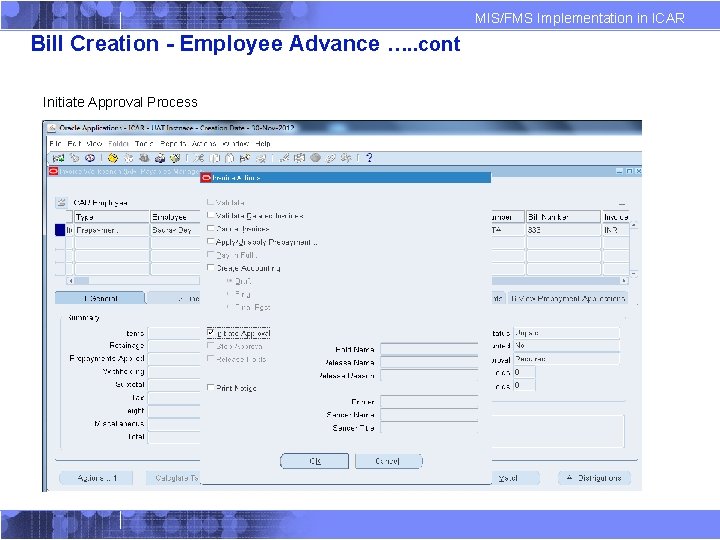Check the Stop Approval checkbox

tap(210, 345)
